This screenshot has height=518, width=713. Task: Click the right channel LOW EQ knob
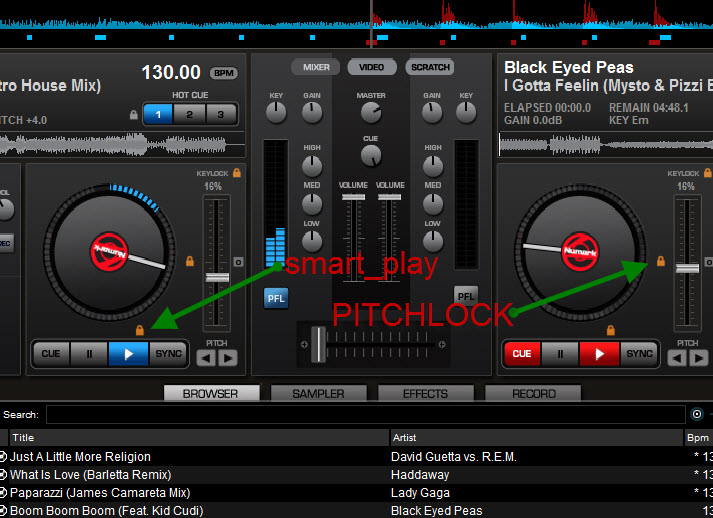433,241
